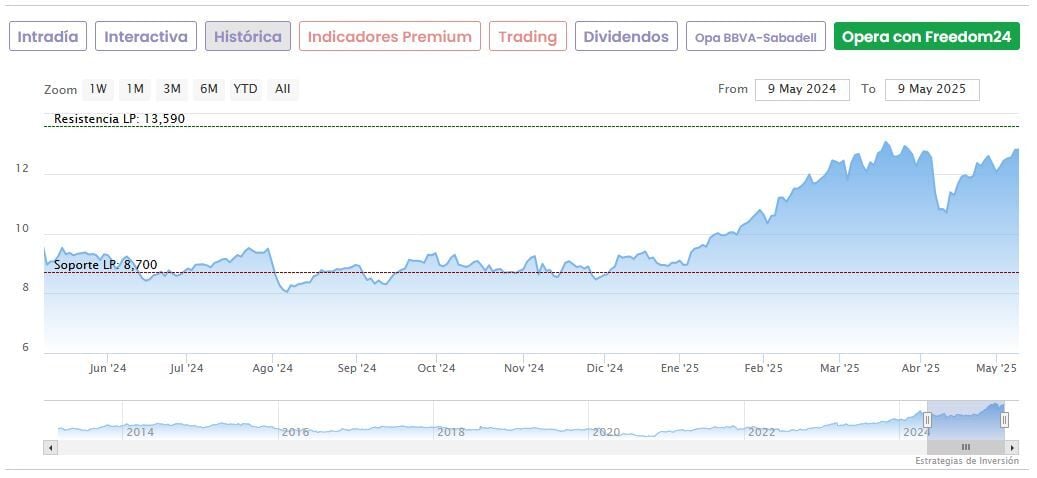Set zoom range to 1M
Viewport: 1037px width, 478px height.
(x=135, y=89)
